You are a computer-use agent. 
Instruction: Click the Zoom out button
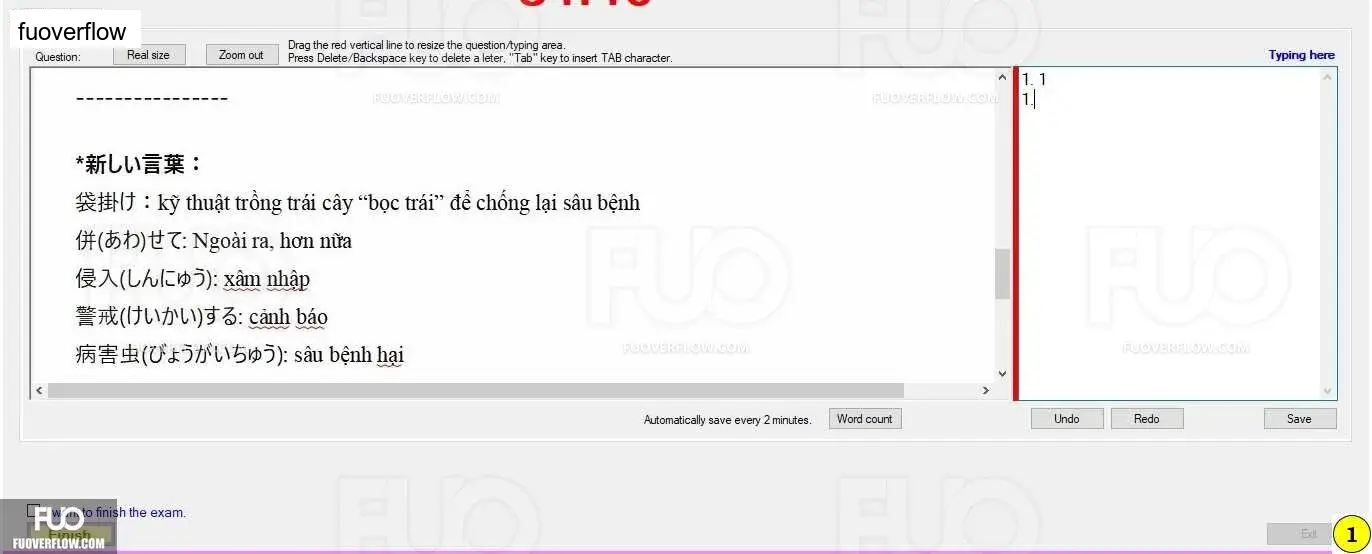pyautogui.click(x=242, y=55)
